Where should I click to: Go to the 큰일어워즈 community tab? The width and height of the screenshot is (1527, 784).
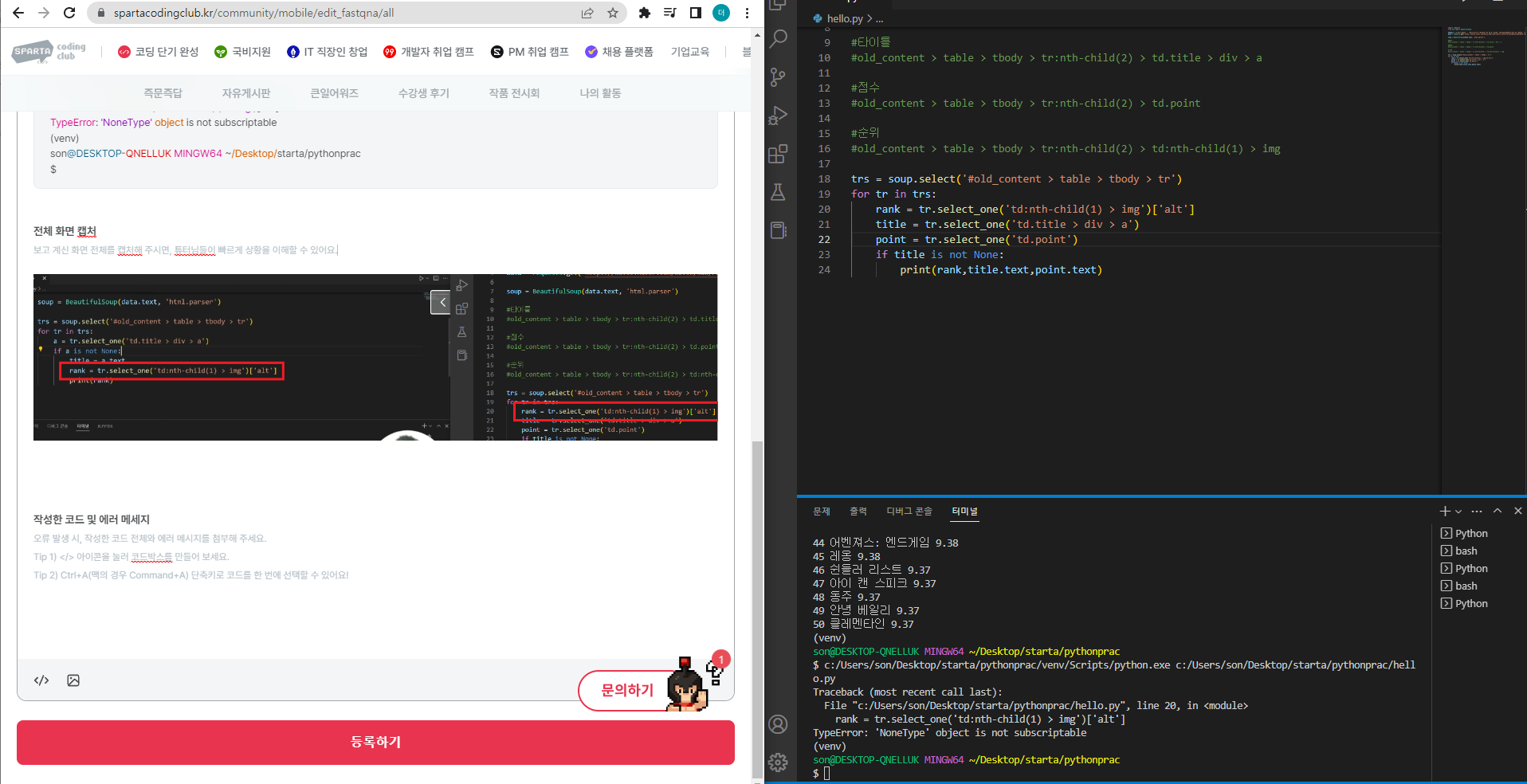(x=334, y=93)
